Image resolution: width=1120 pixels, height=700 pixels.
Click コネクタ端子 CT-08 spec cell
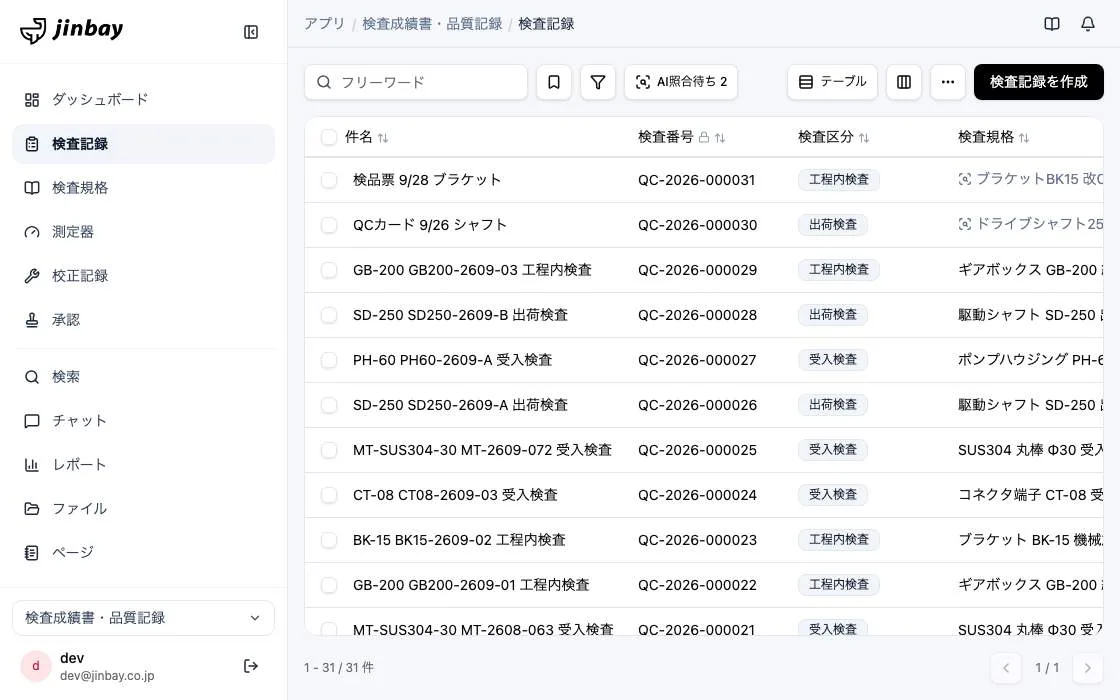1030,495
